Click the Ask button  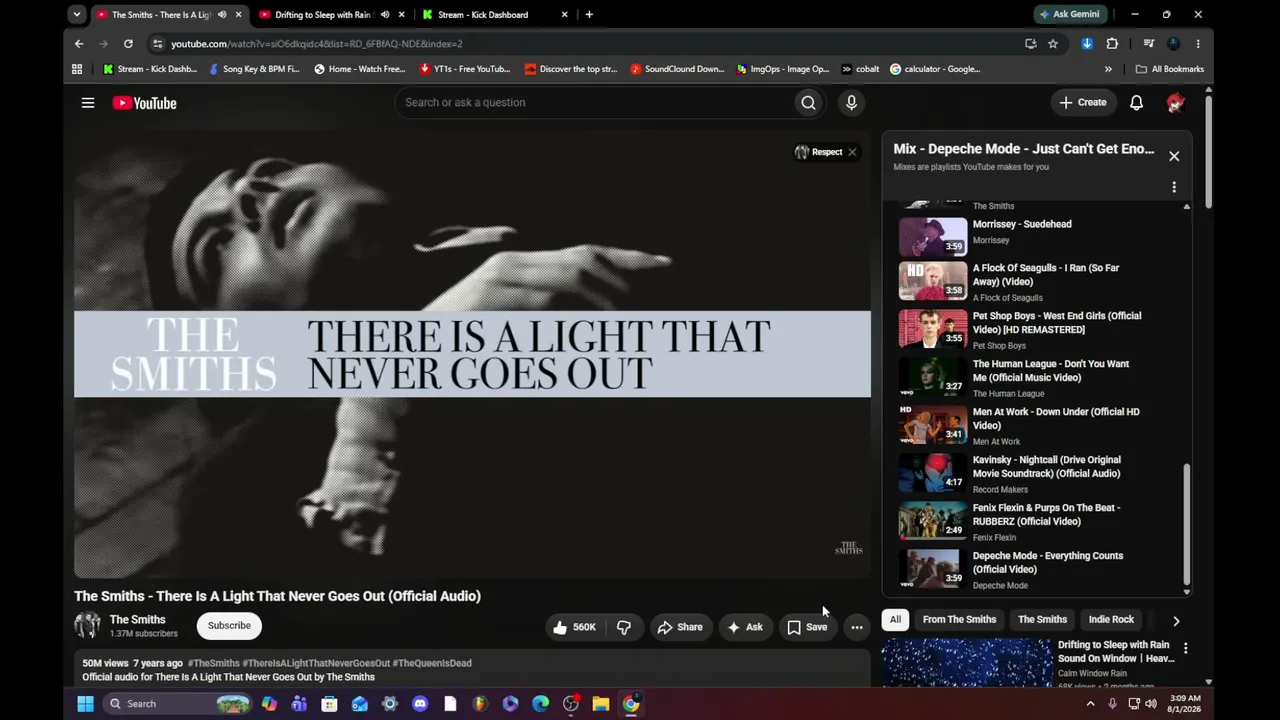[x=745, y=627]
